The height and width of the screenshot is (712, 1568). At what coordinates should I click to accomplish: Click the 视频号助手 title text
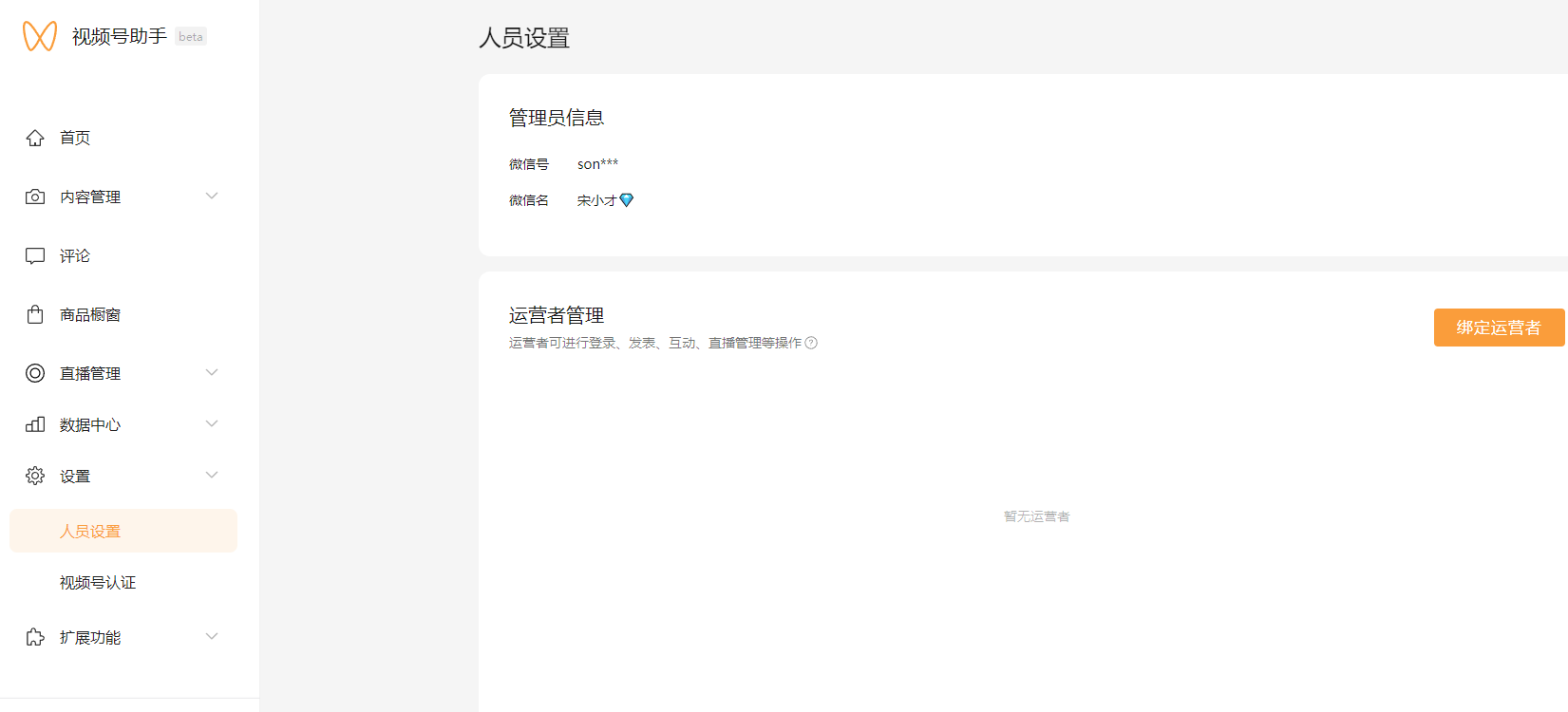click(120, 36)
